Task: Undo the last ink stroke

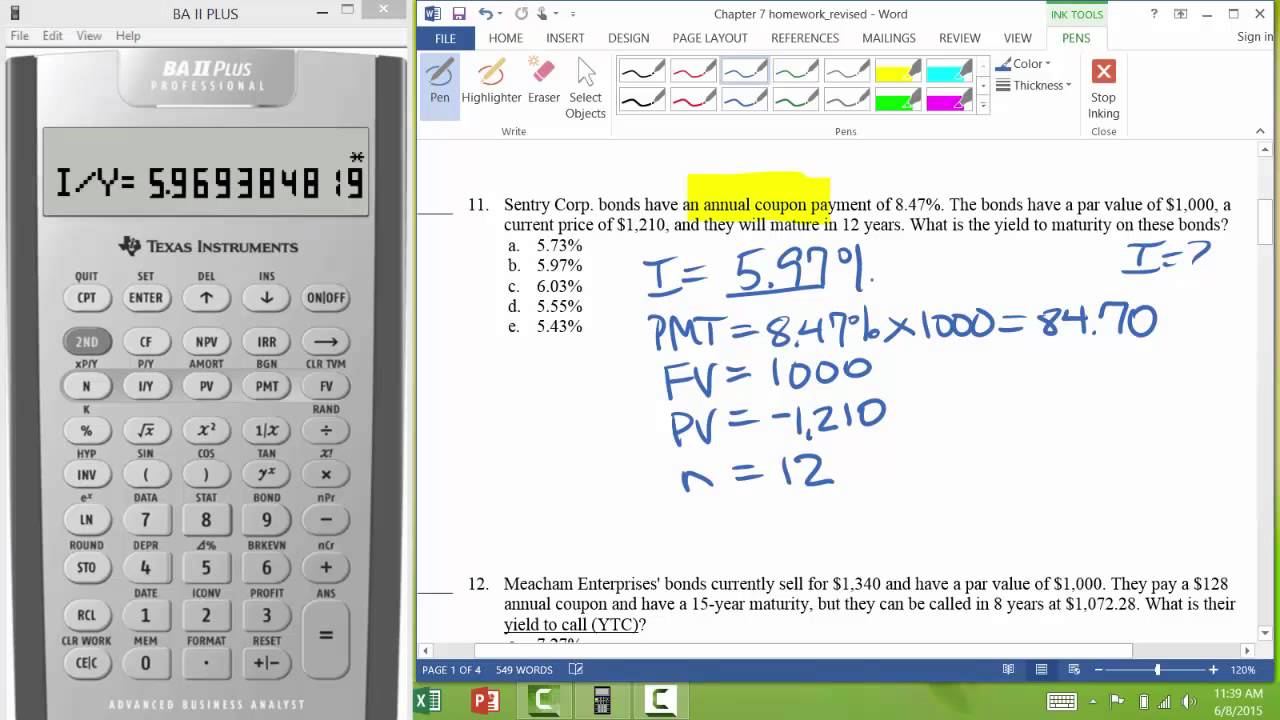Action: coord(485,14)
